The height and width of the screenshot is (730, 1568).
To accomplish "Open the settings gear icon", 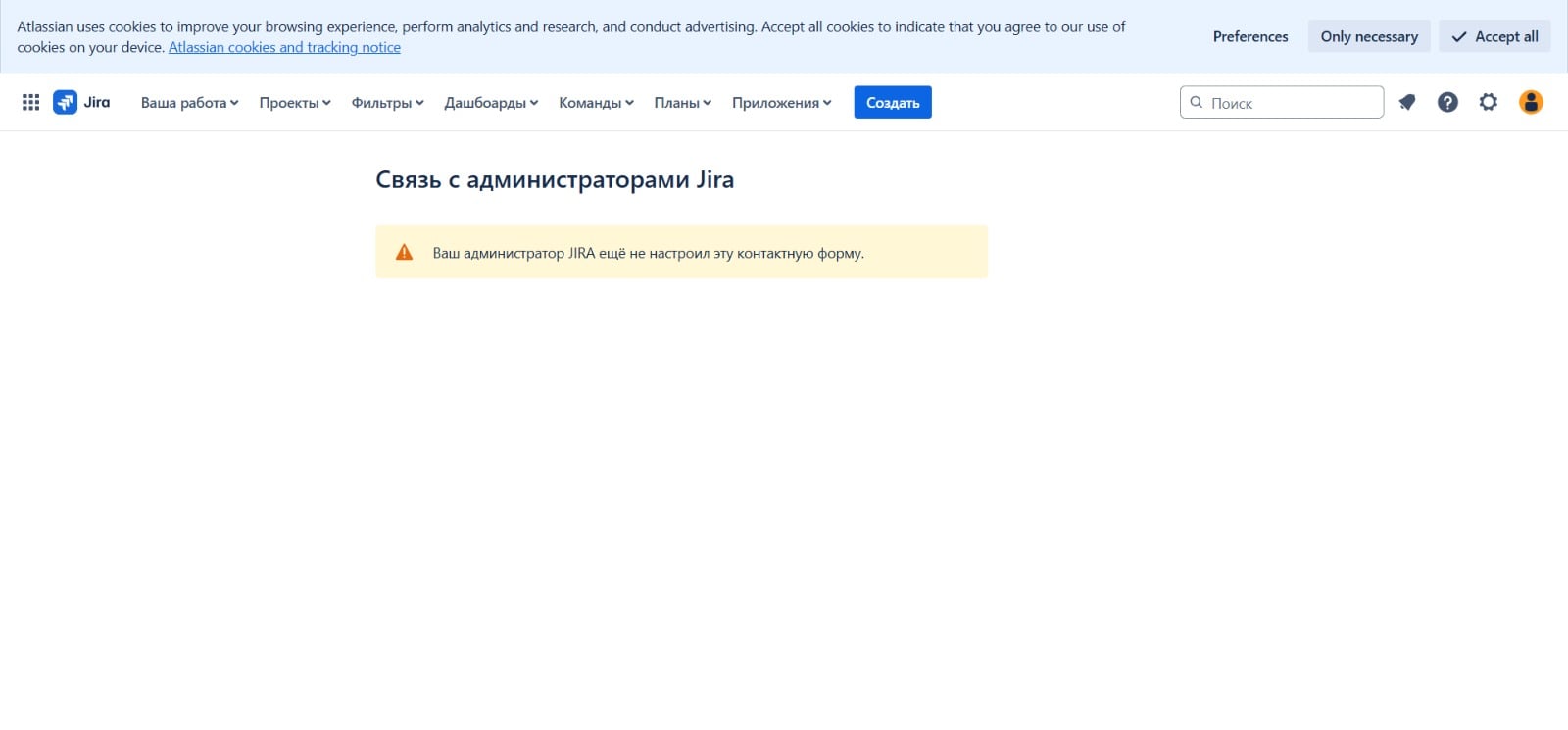I will coord(1489,102).
